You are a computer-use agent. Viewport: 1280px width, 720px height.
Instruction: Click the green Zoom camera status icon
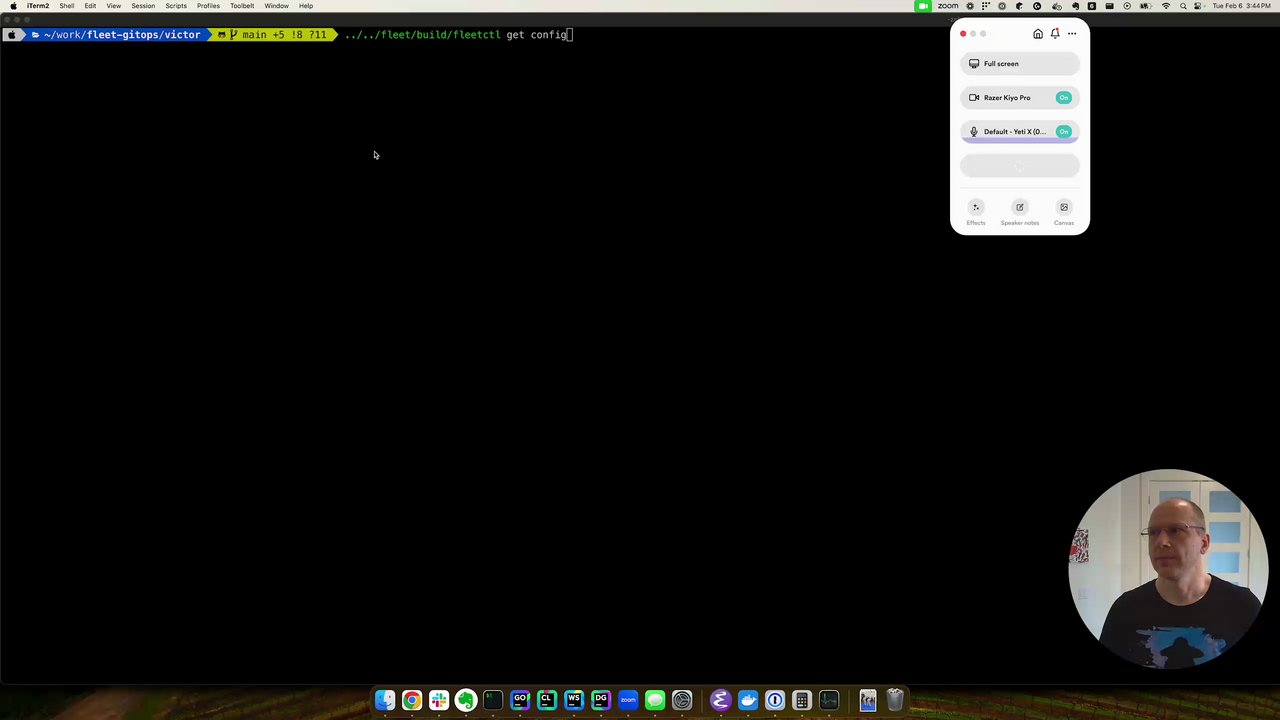(x=923, y=6)
